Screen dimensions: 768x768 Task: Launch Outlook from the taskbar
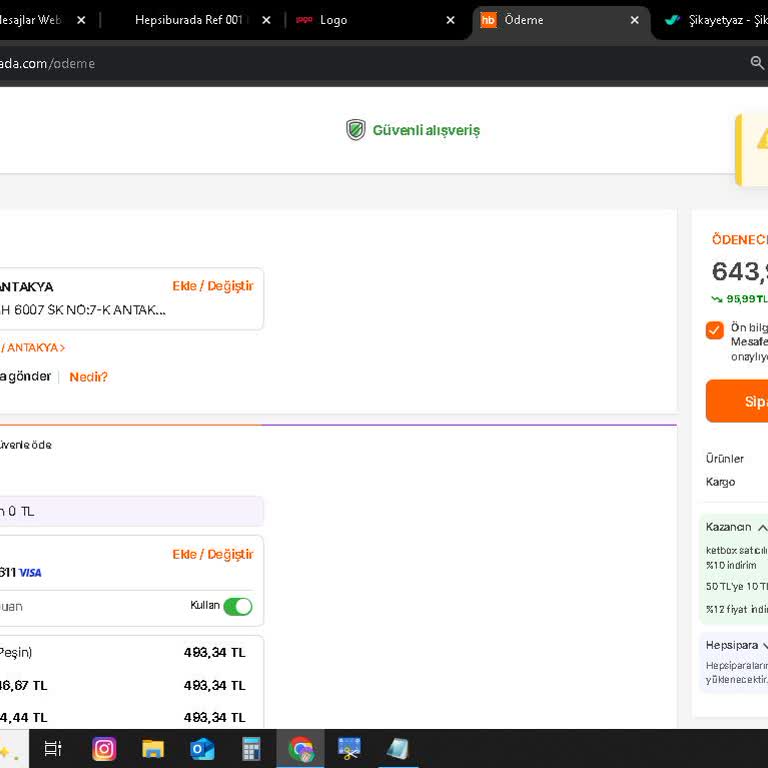click(x=202, y=748)
